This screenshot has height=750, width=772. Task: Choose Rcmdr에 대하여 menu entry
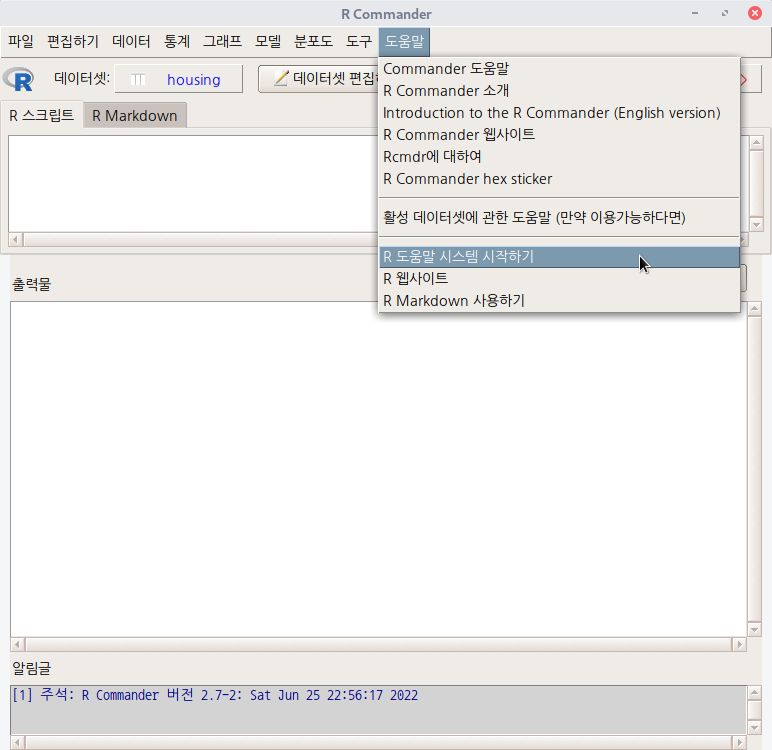(559, 157)
